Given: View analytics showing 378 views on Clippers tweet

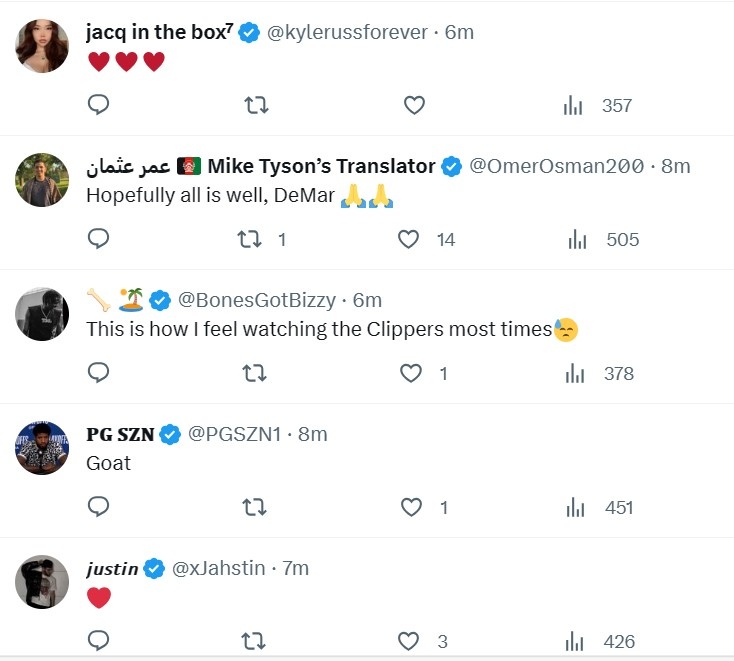Looking at the screenshot, I should point(600,373).
